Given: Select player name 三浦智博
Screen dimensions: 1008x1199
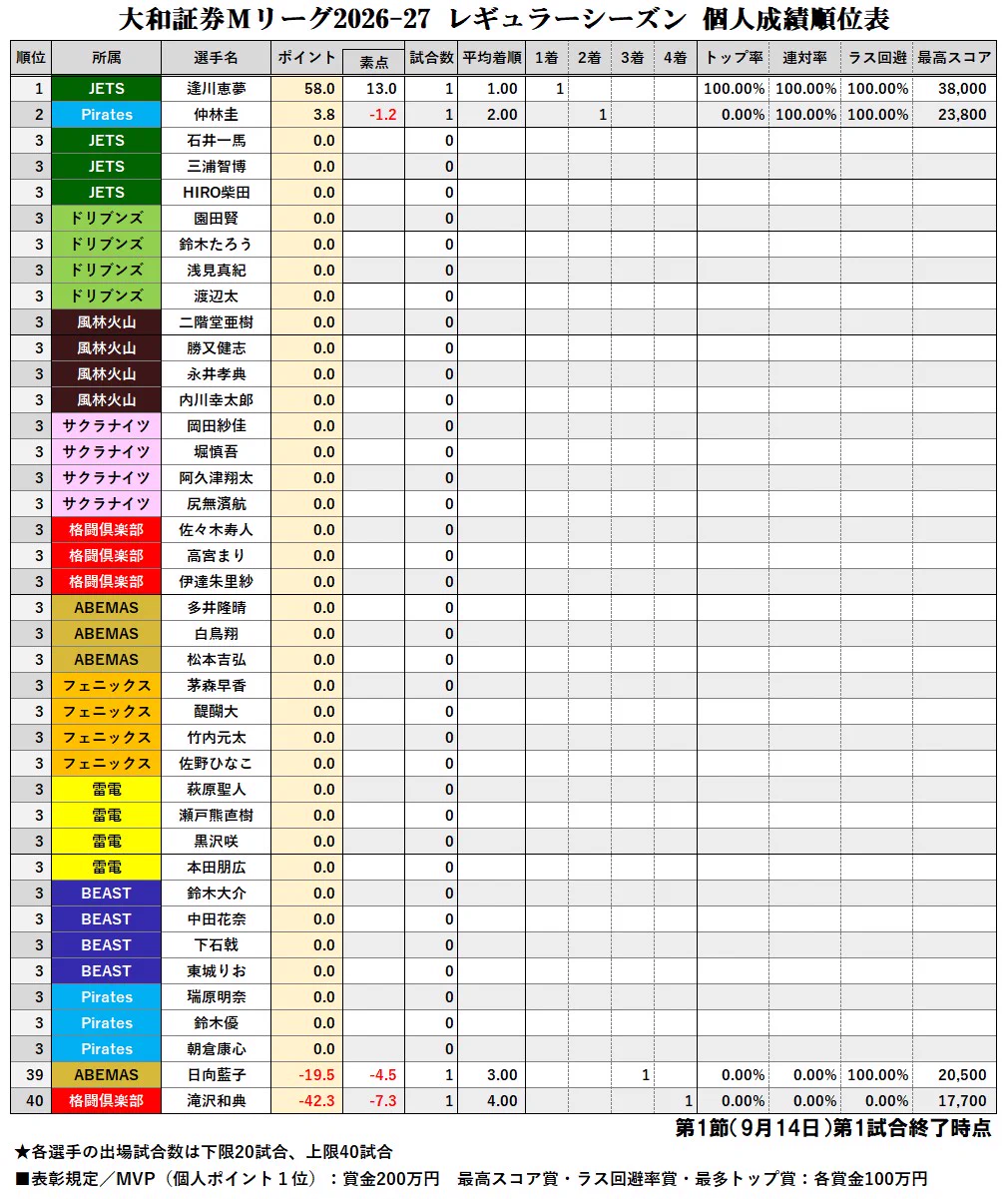Looking at the screenshot, I should click(x=216, y=167).
